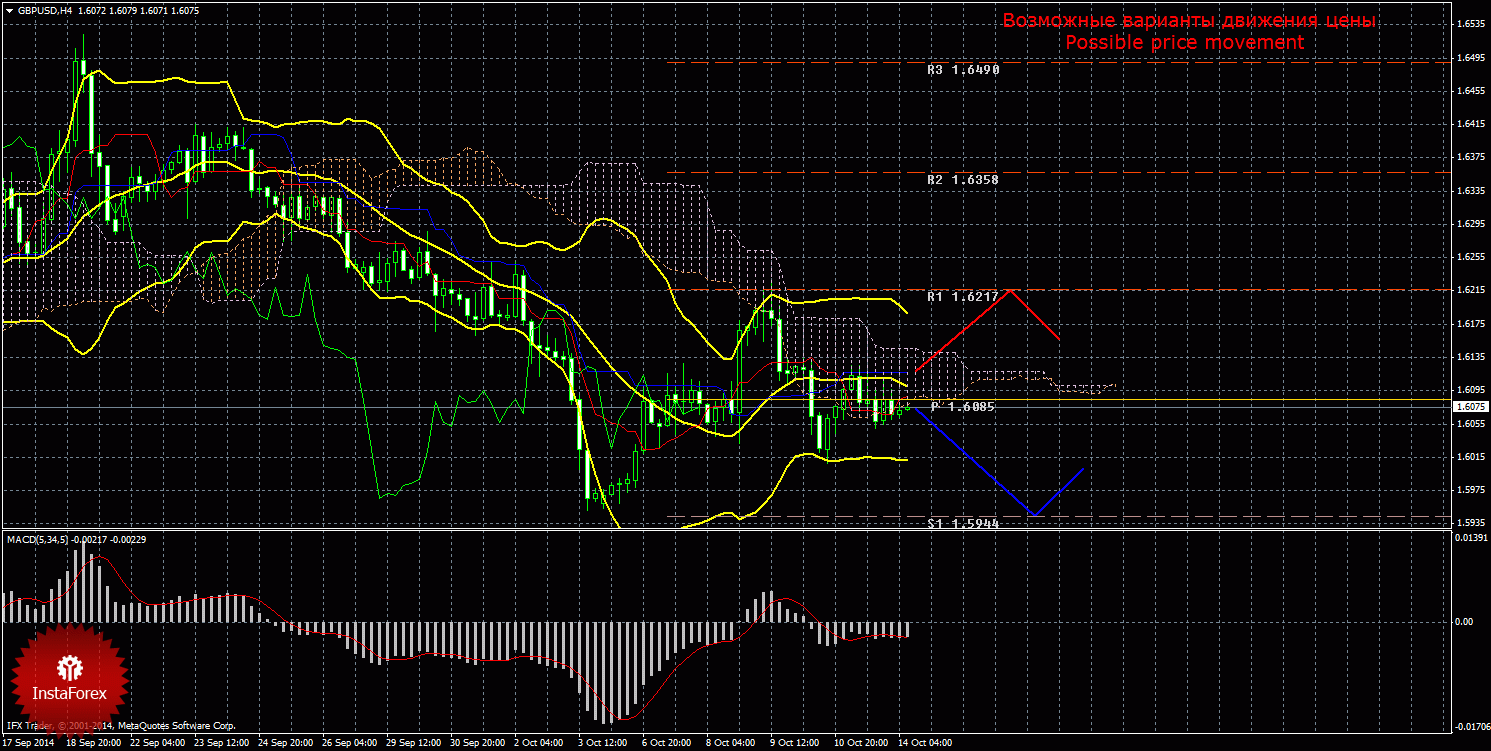This screenshot has height=751, width=1491.
Task: Click the GBPUSD,H4 symbol label
Action: tap(43, 10)
